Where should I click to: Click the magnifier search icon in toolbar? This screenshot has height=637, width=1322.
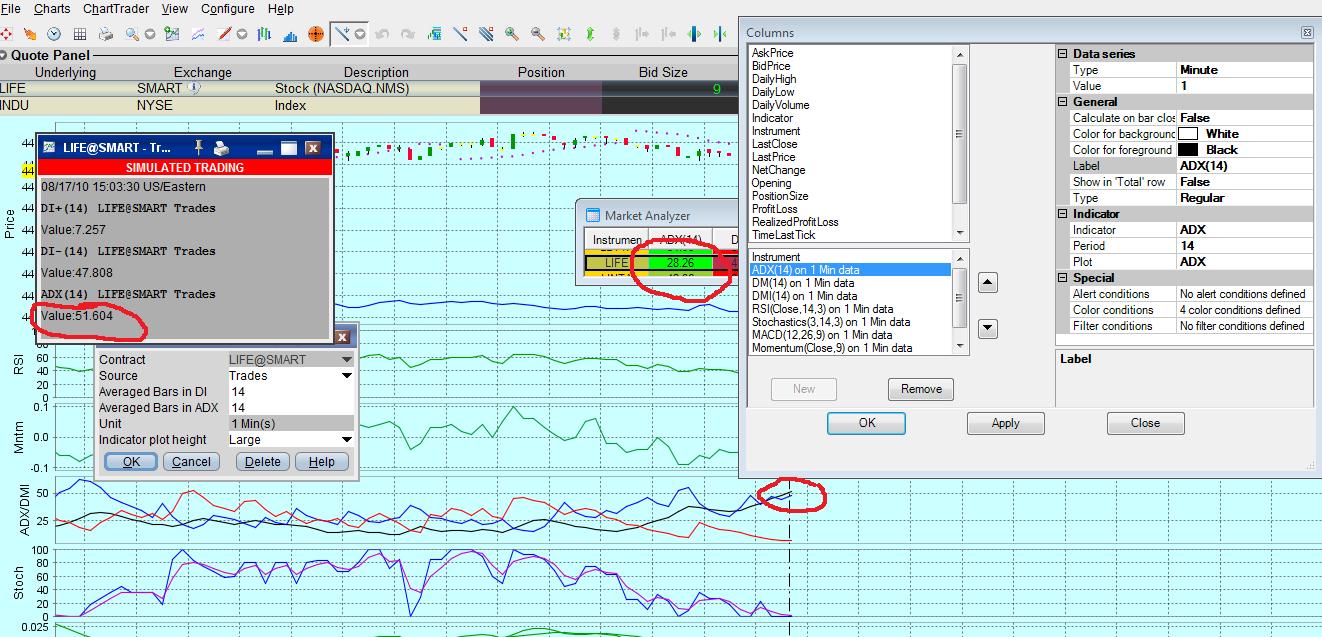[132, 34]
